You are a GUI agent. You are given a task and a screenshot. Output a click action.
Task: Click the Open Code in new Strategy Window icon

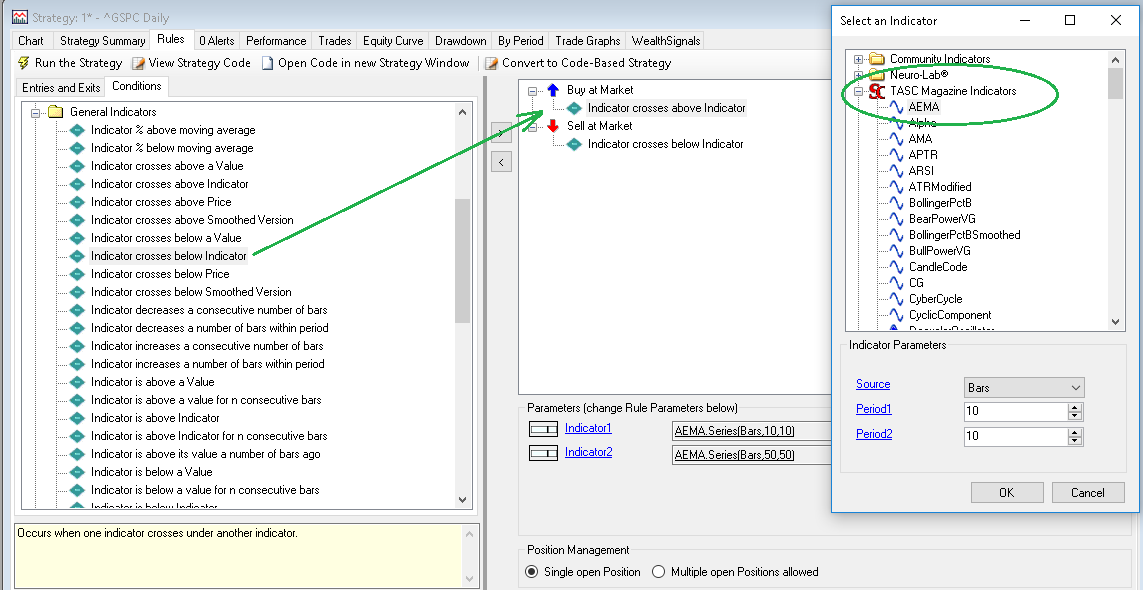click(x=268, y=63)
